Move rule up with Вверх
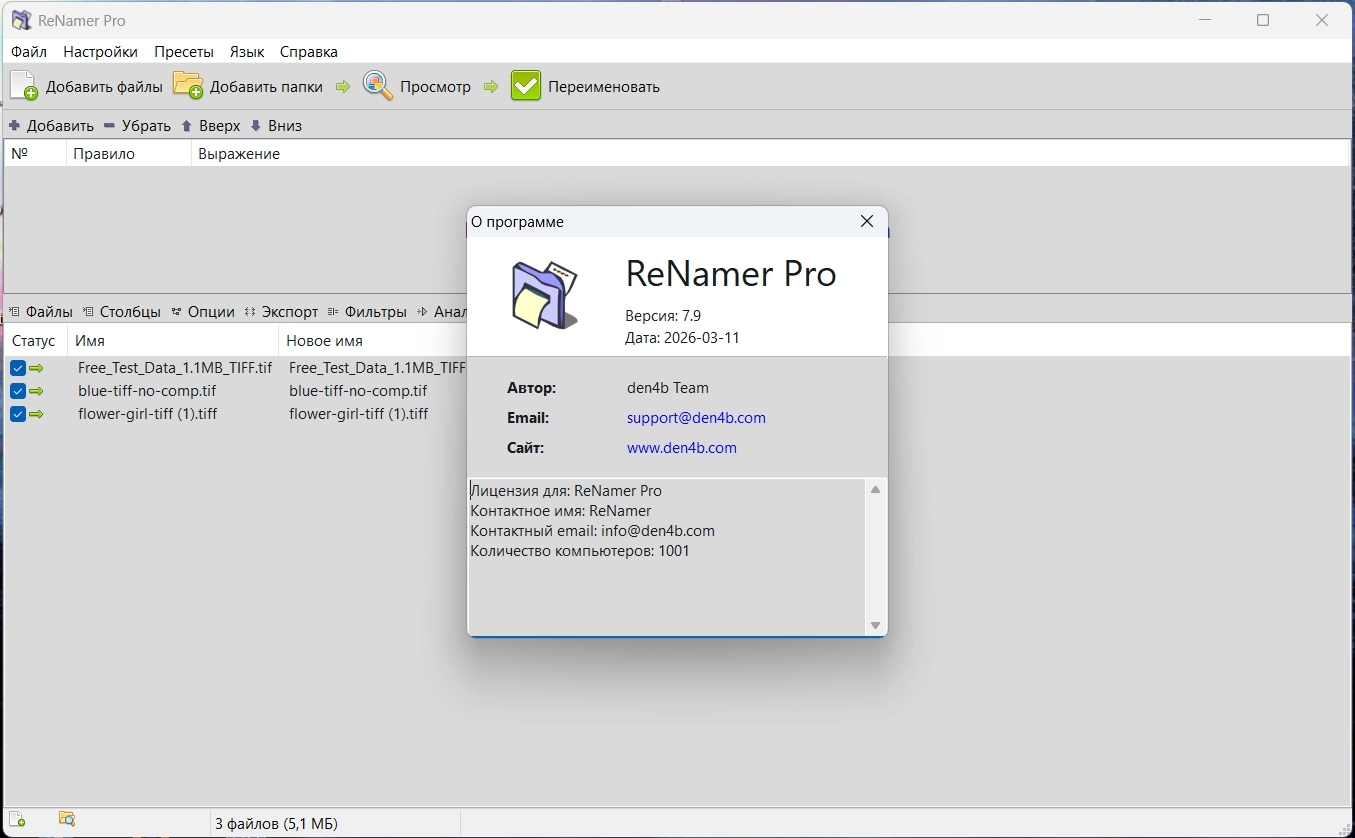 210,126
